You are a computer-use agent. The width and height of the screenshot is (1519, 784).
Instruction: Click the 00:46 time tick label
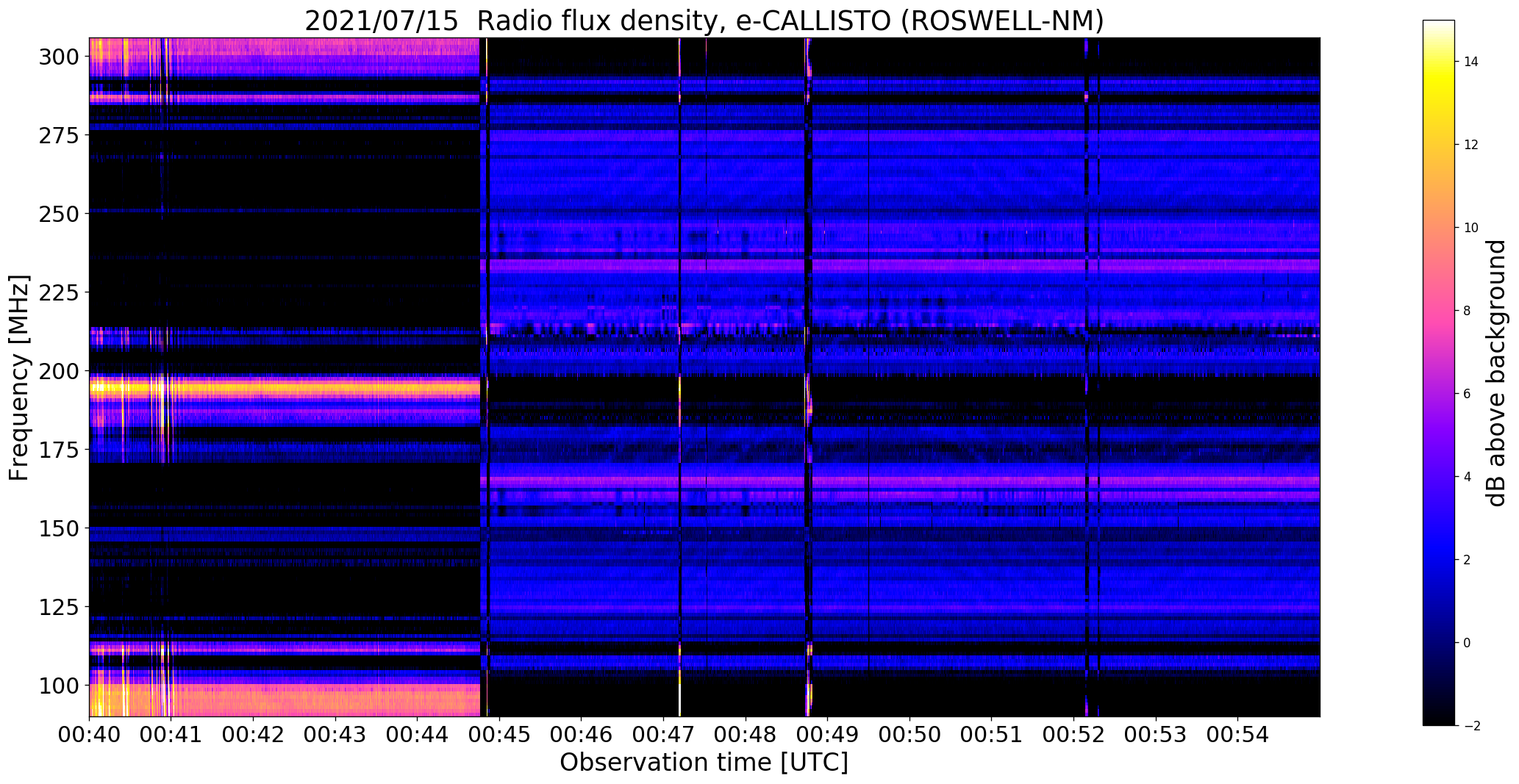582,735
